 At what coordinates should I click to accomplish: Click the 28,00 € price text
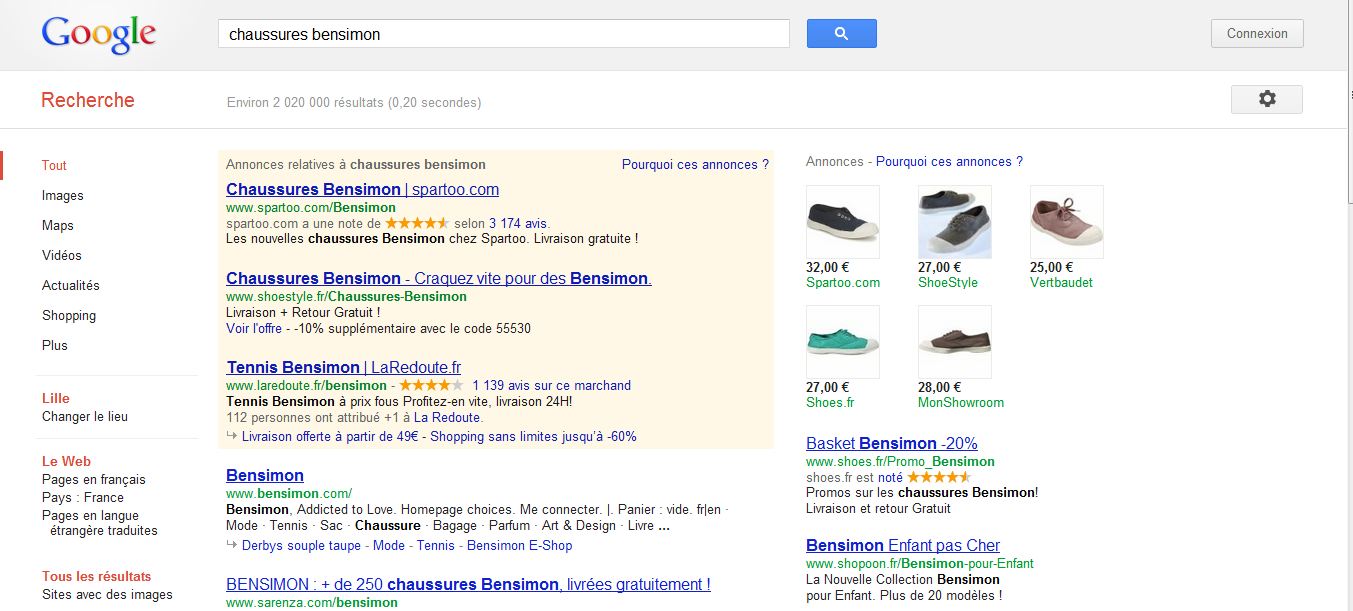click(x=939, y=388)
